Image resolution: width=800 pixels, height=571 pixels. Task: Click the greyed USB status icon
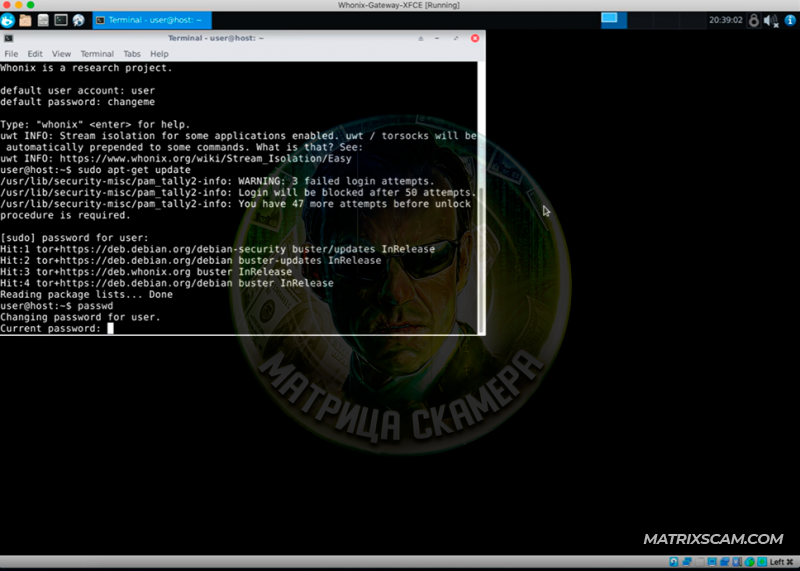point(699,562)
